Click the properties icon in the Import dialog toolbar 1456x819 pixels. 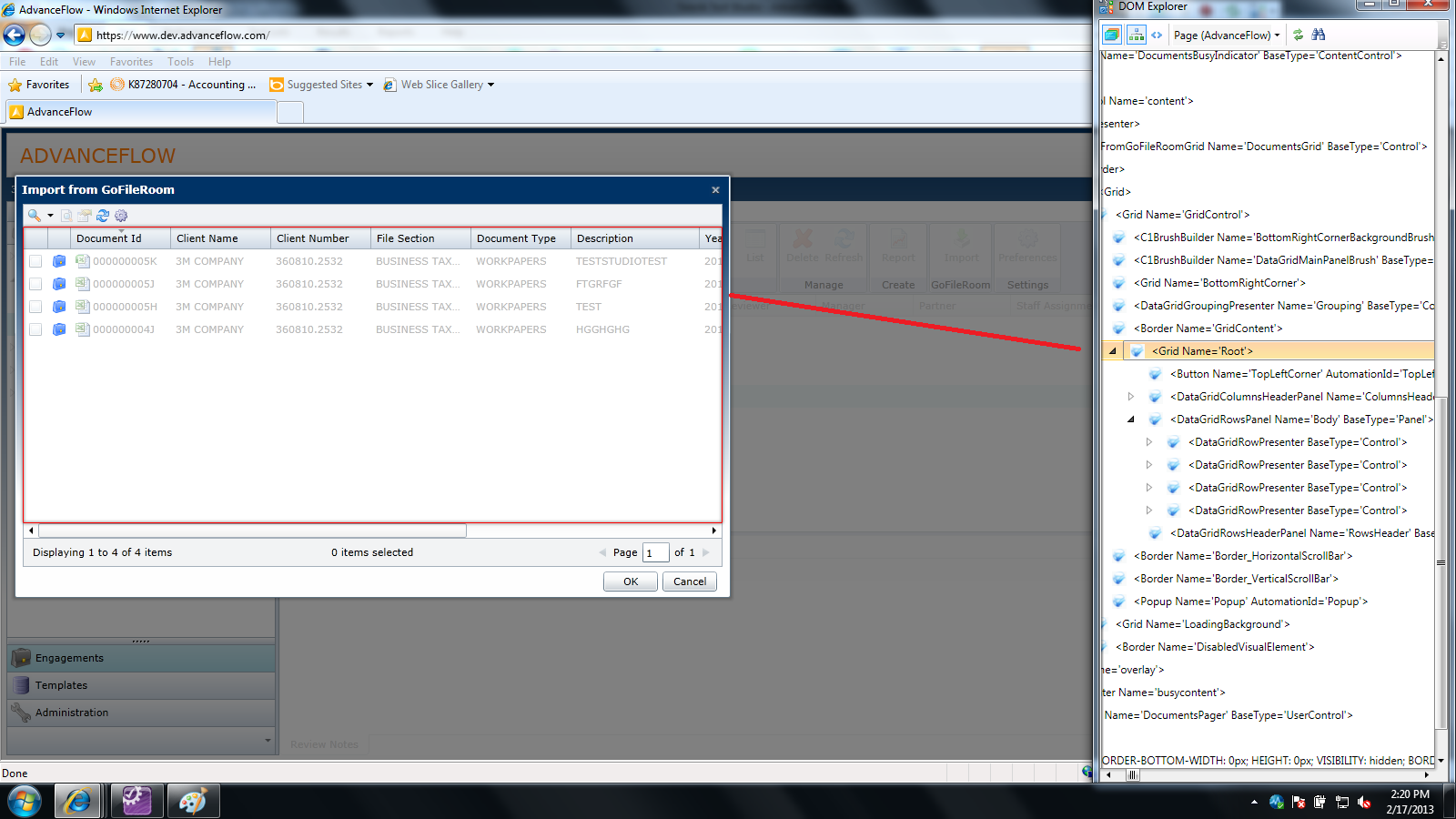click(85, 216)
